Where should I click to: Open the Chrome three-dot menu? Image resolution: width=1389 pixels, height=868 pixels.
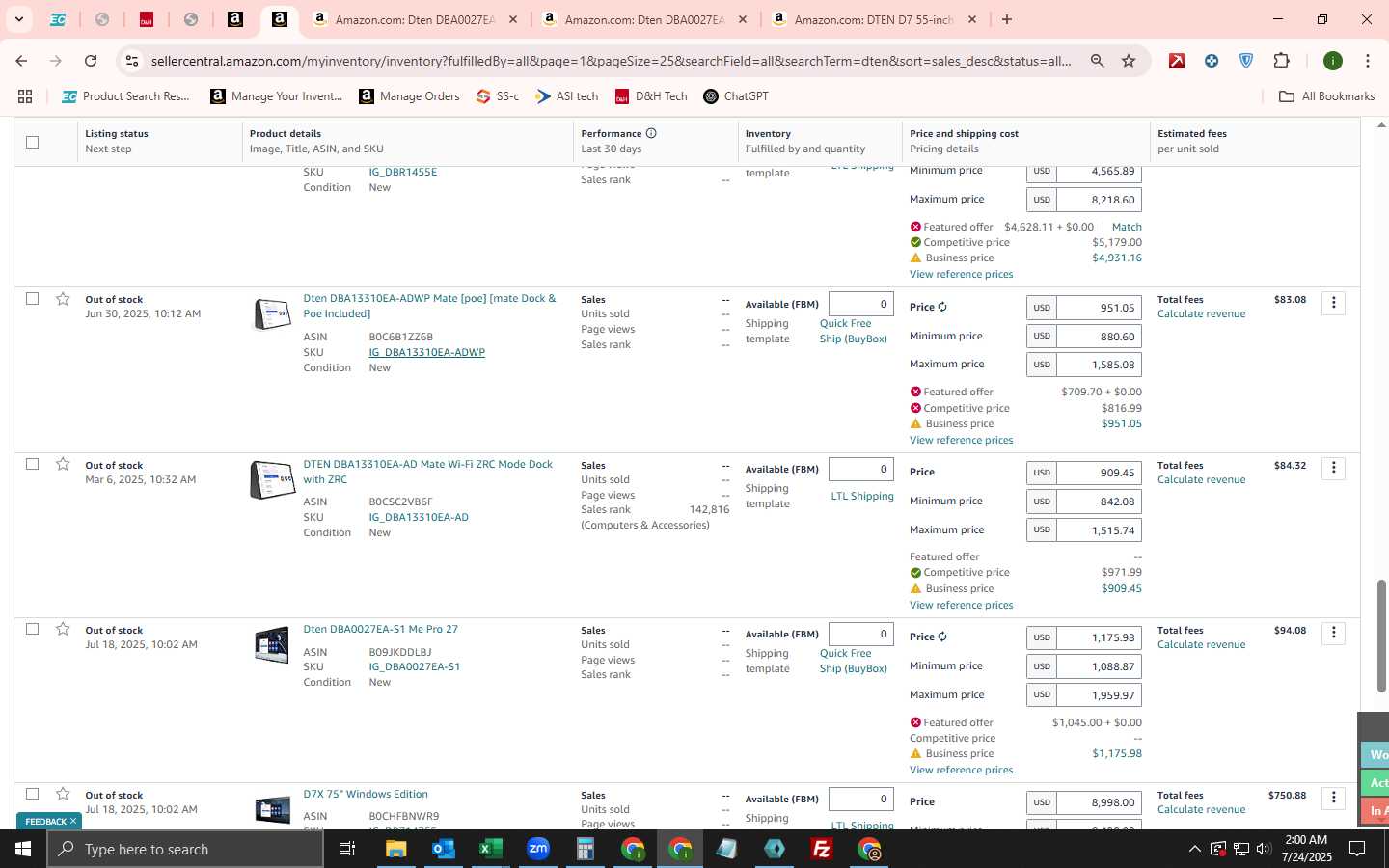1367,61
